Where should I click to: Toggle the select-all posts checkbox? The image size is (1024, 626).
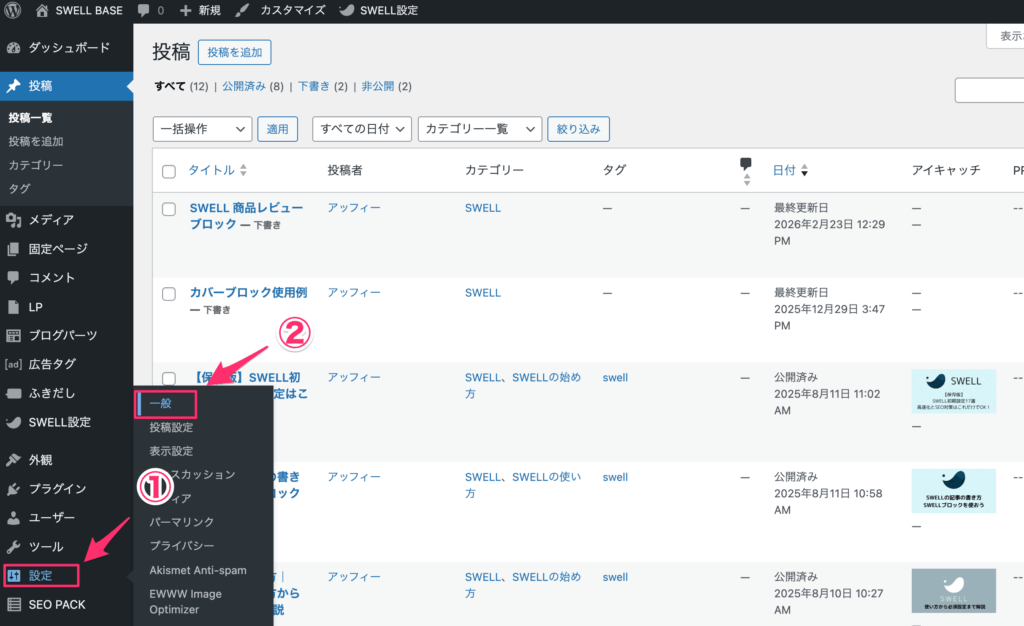169,170
